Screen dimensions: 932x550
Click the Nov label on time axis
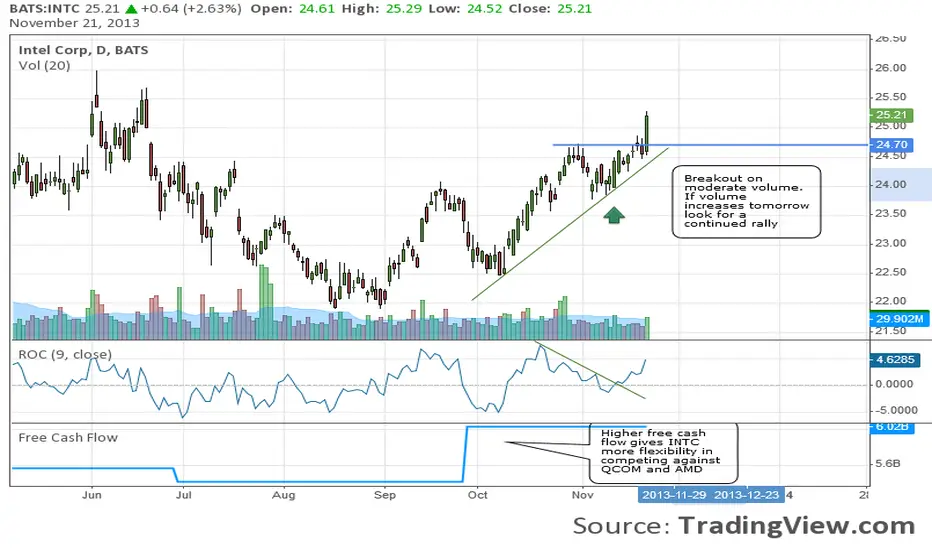pos(582,495)
